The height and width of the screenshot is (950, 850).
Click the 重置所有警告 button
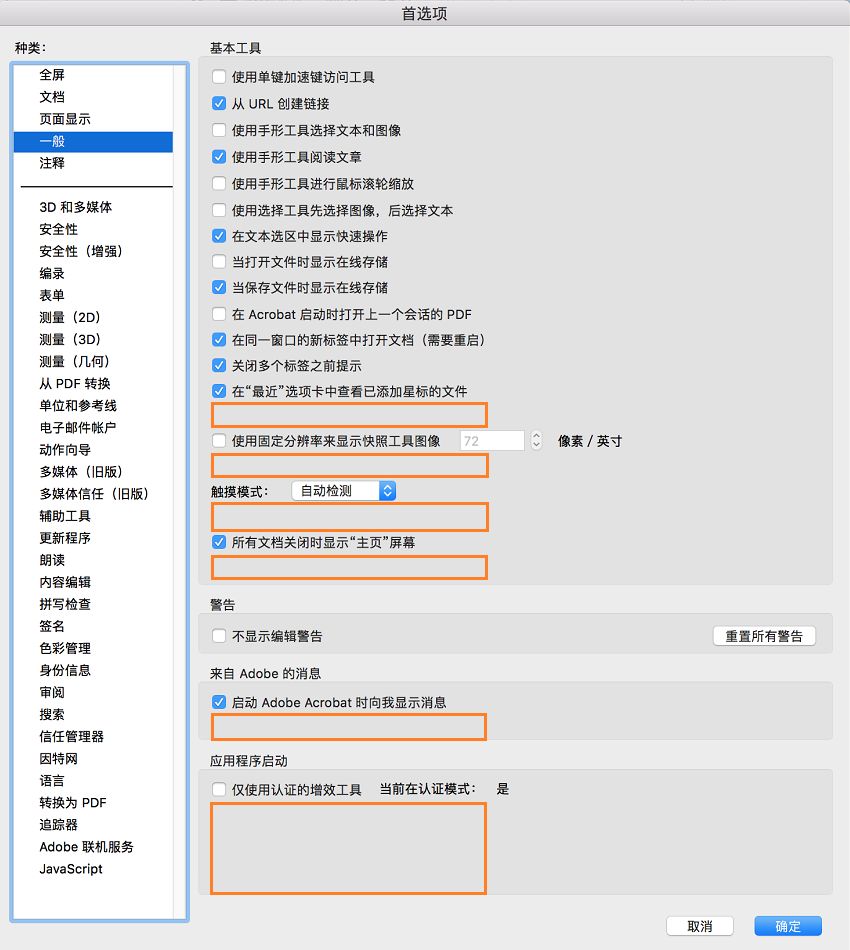tap(764, 635)
